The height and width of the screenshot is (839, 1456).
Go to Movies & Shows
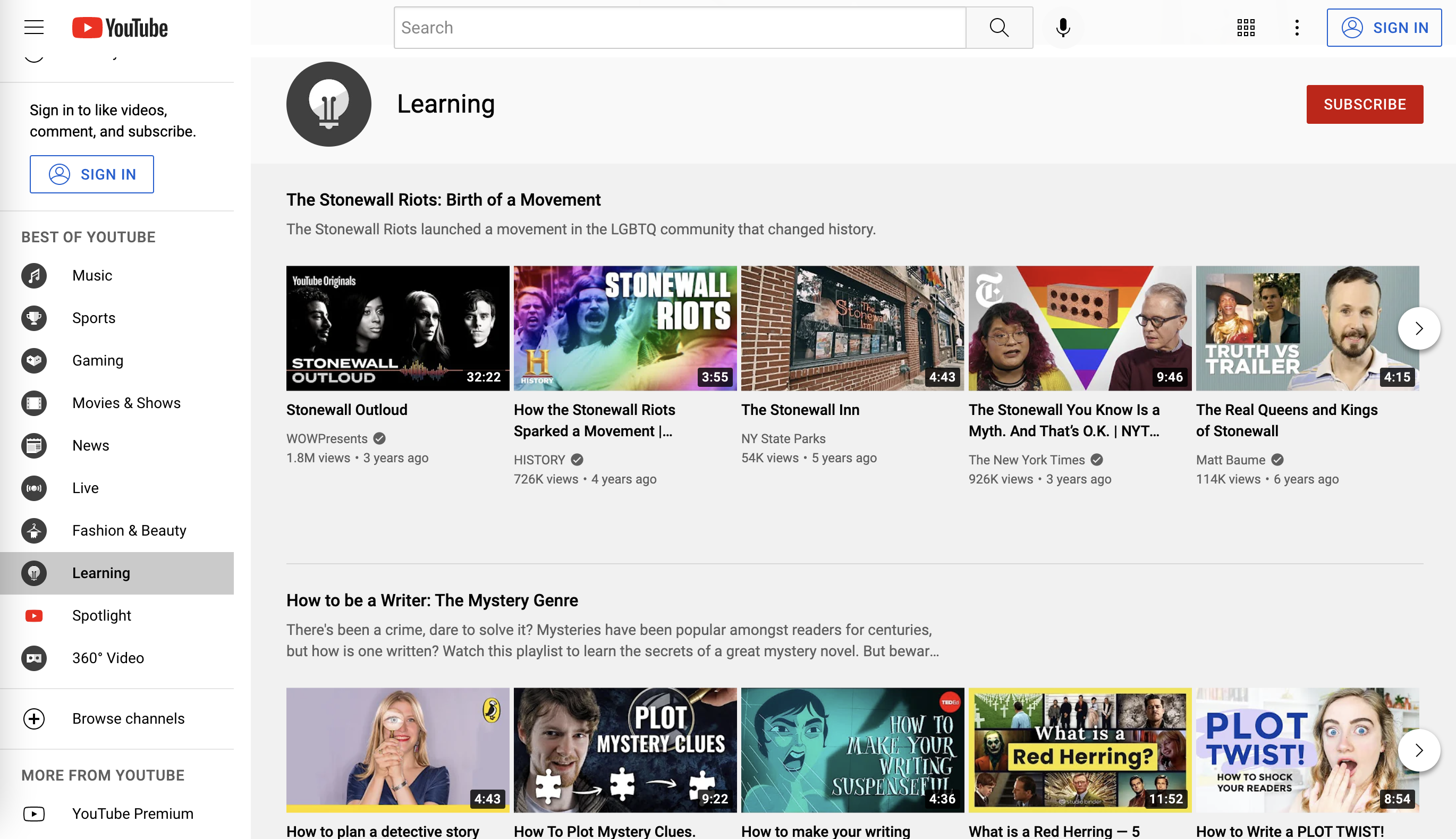click(117, 403)
